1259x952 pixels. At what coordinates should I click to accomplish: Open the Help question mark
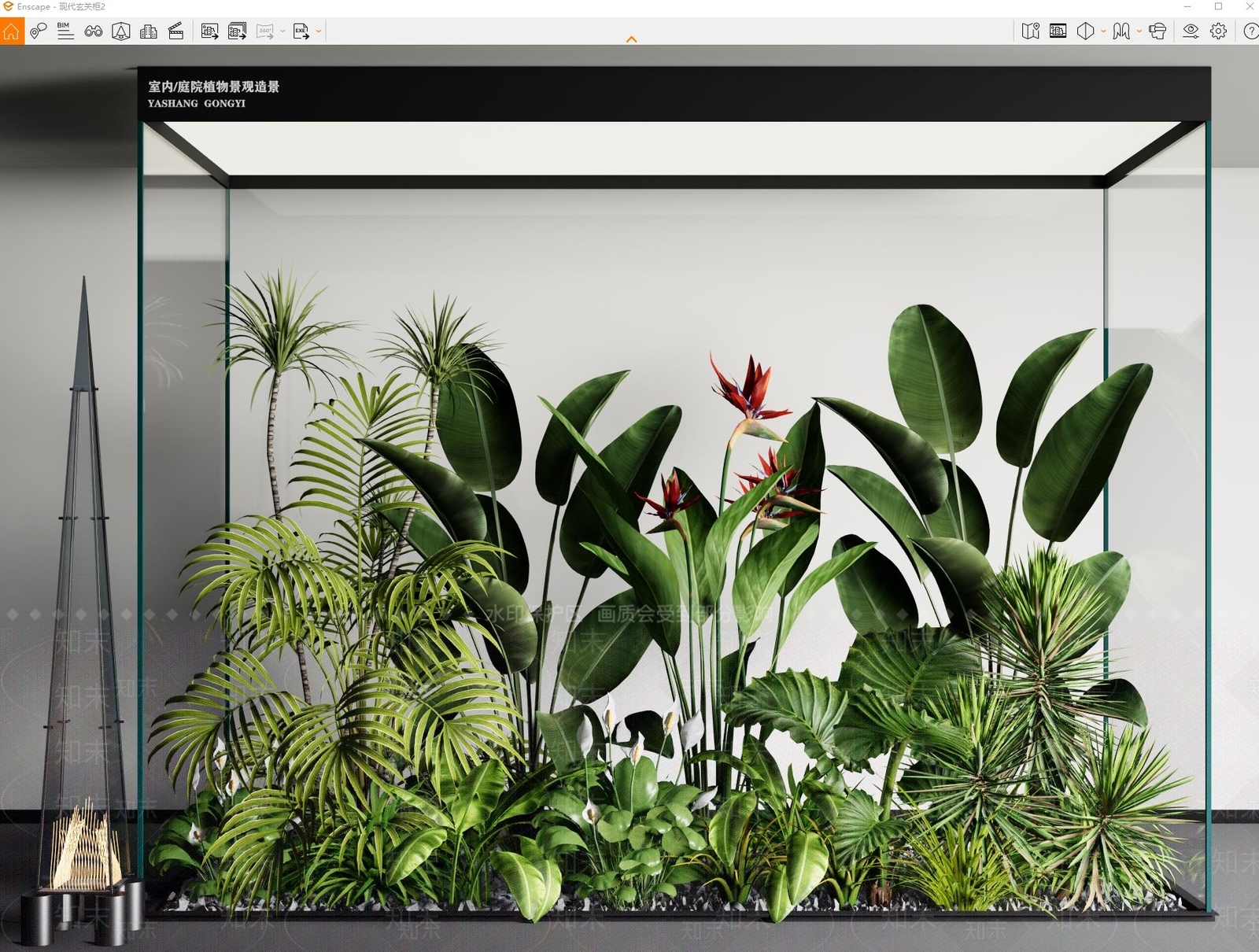(x=1250, y=31)
